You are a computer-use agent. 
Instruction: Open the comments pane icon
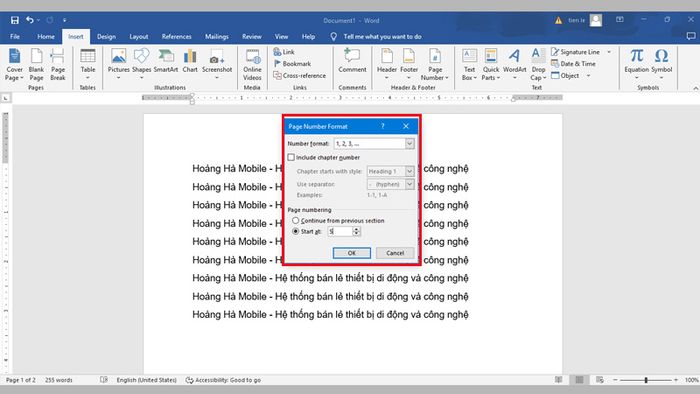click(691, 36)
